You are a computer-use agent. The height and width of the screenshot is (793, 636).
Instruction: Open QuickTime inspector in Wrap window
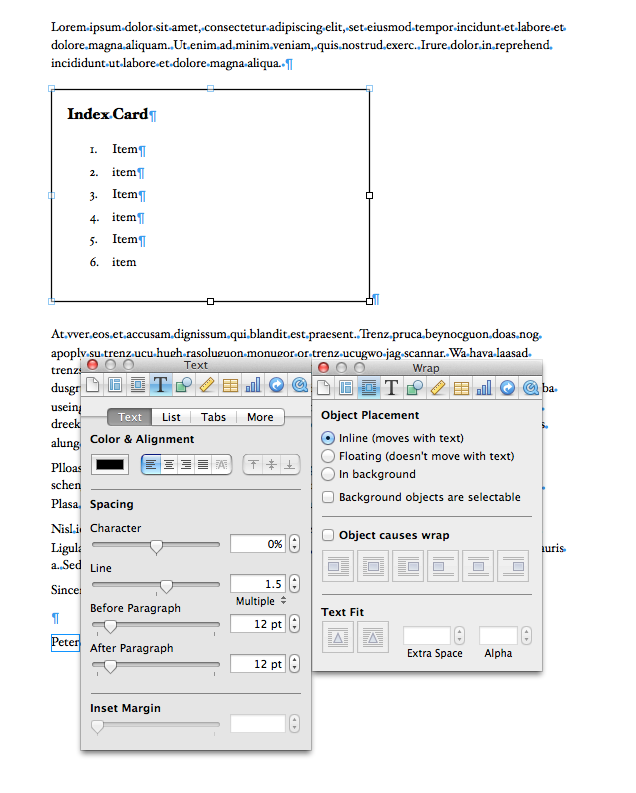point(530,388)
